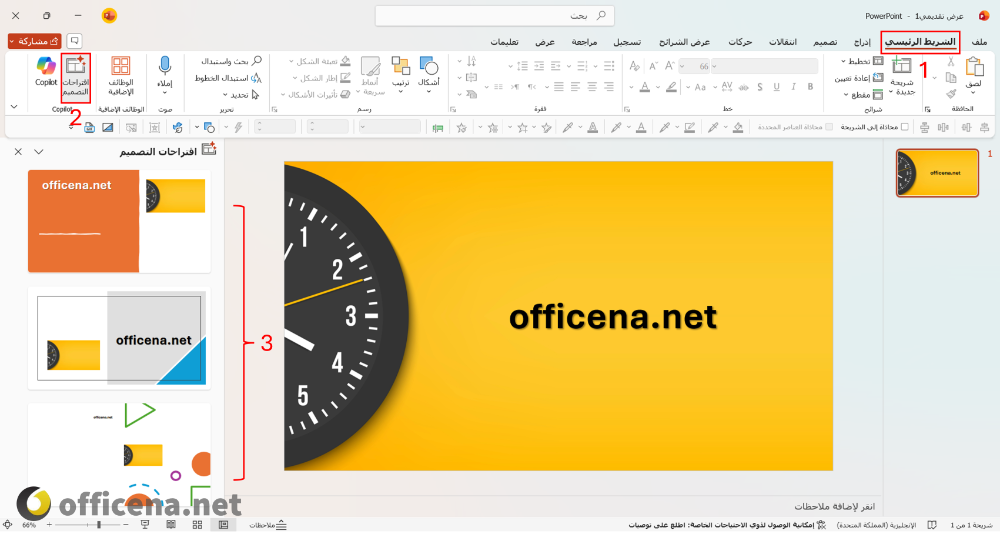Decrease font size icon
The width and height of the screenshot is (1000, 544).
click(x=652, y=66)
